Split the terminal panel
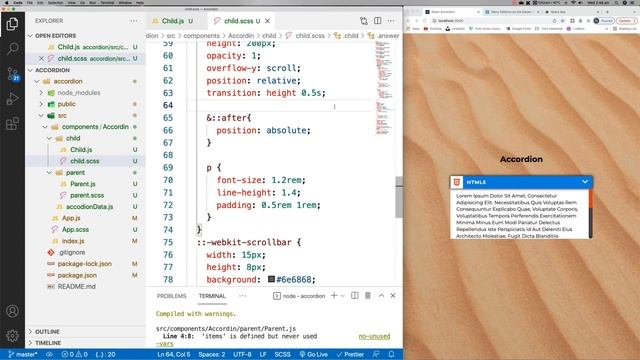 pyautogui.click(x=355, y=296)
